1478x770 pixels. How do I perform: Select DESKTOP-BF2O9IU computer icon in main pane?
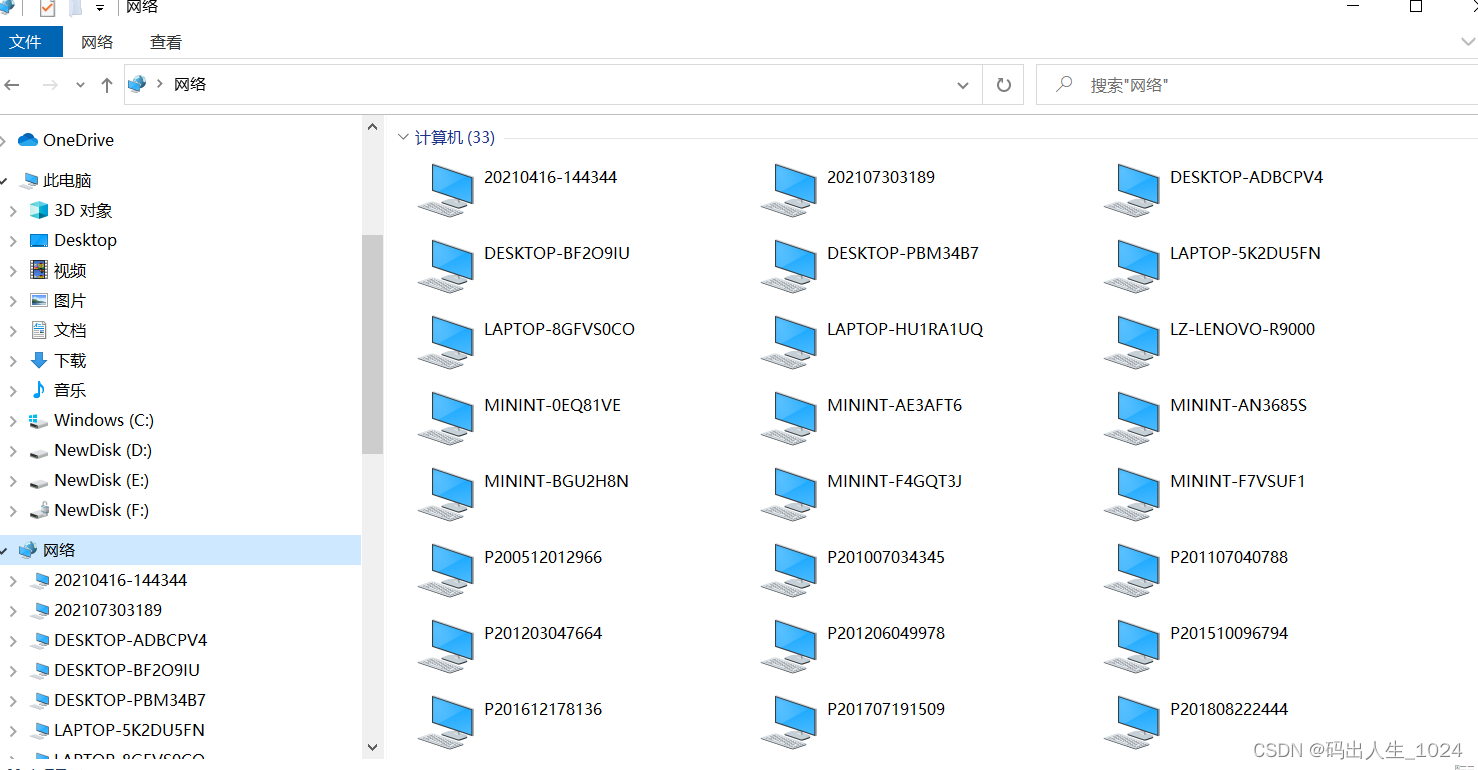pos(446,265)
